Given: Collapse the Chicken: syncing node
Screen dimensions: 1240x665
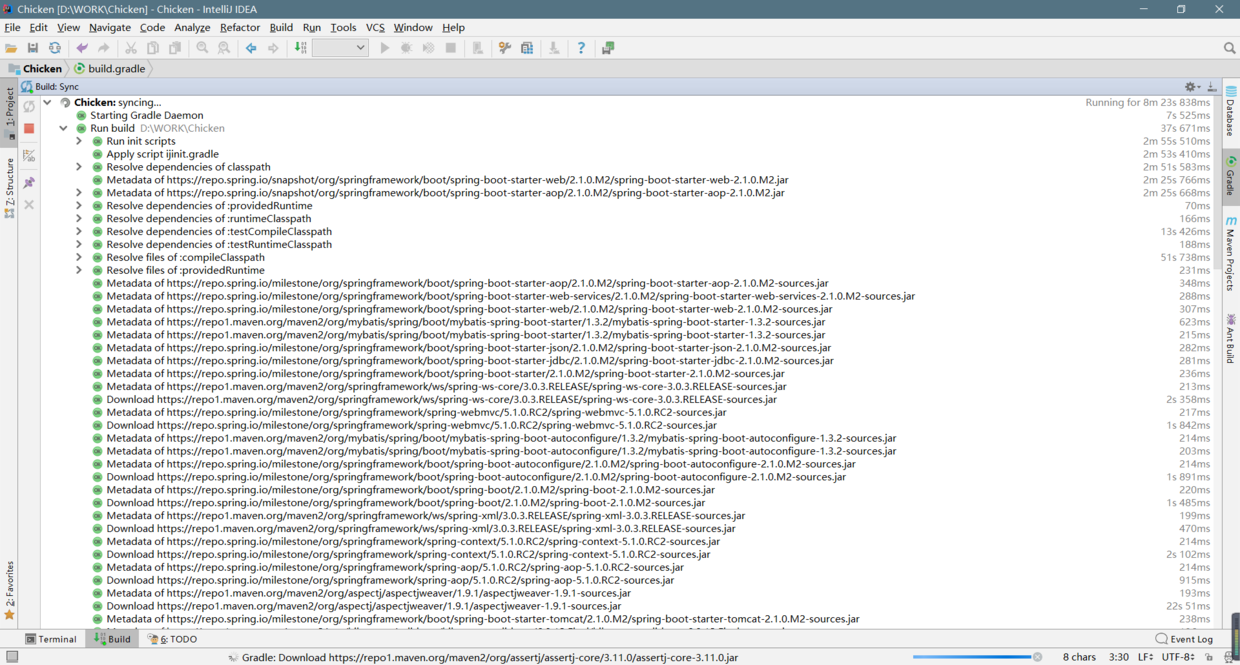Looking at the screenshot, I should click(47, 103).
